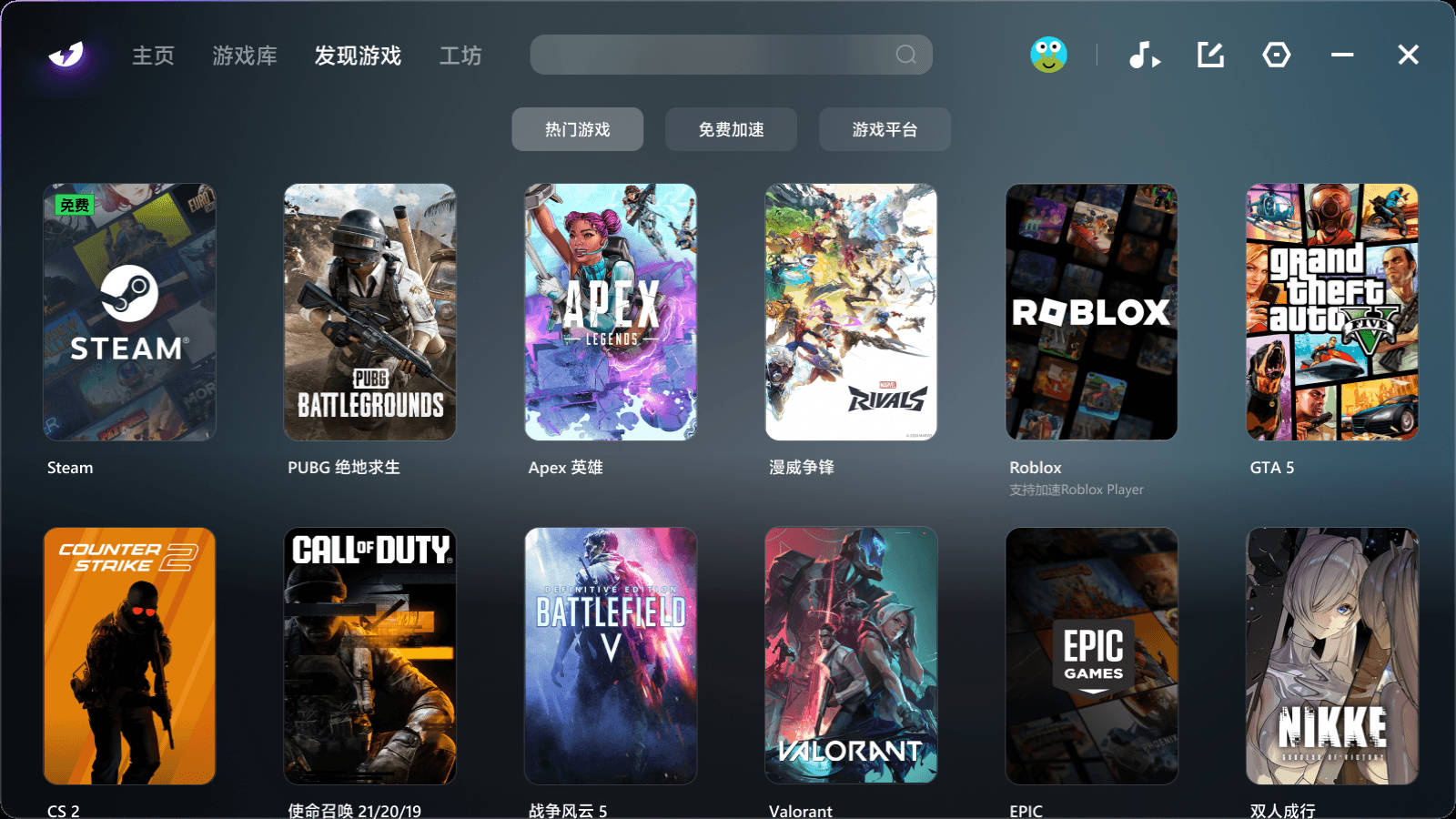Open the Valorant cover

(851, 656)
